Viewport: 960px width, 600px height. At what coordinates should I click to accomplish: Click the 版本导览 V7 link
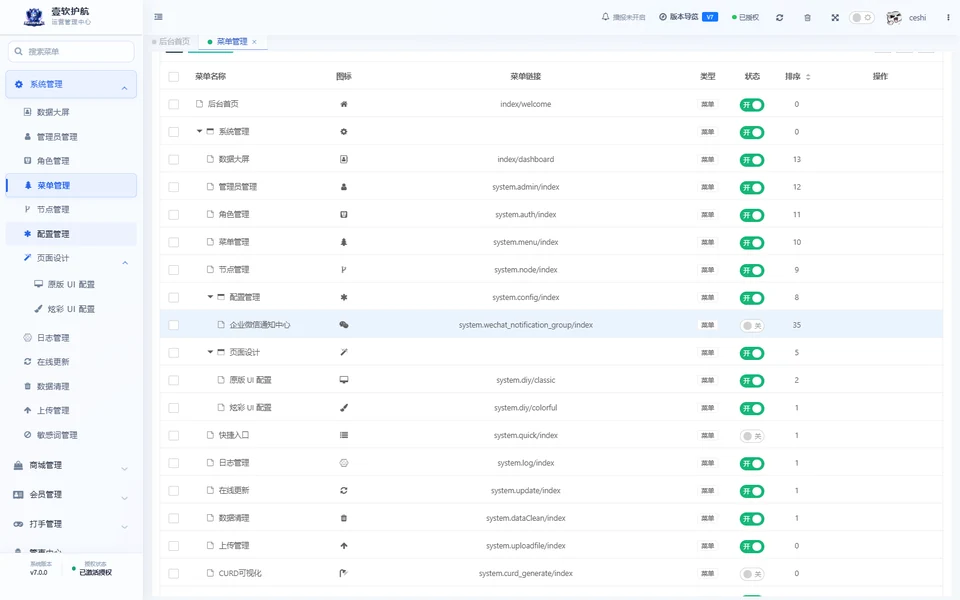coord(688,17)
